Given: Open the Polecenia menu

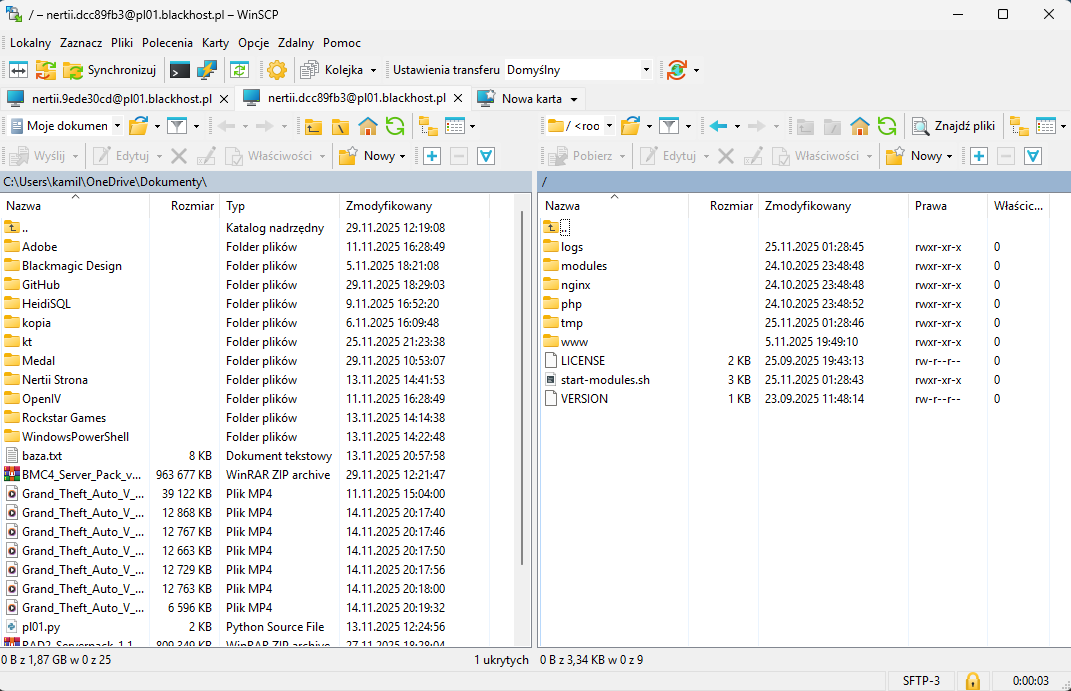Looking at the screenshot, I should click(x=167, y=42).
